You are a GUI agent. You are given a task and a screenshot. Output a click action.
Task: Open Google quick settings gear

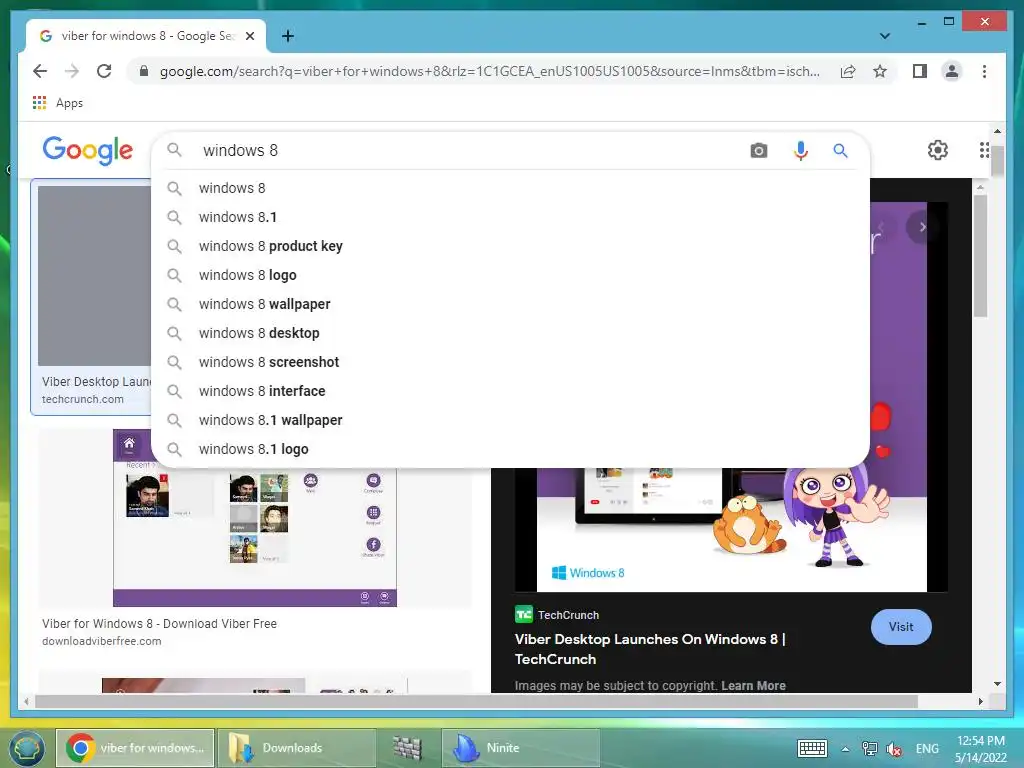938,150
